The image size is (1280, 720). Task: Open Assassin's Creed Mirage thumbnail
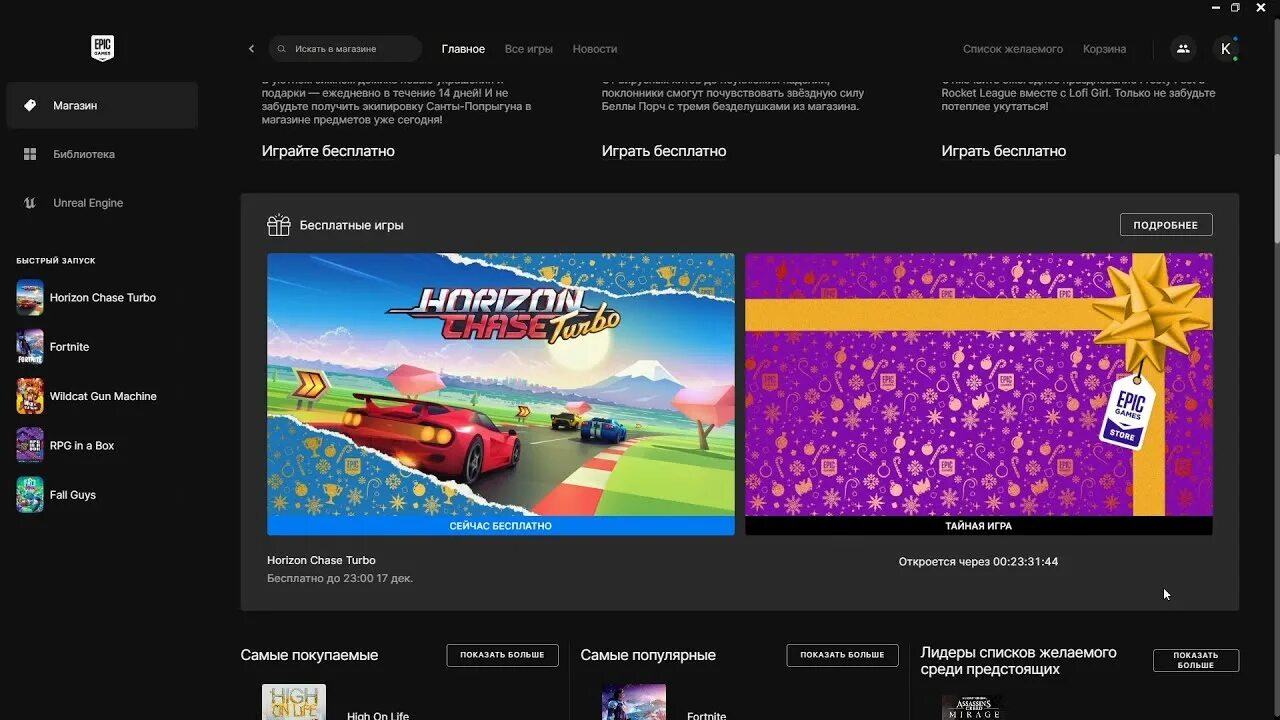point(974,707)
